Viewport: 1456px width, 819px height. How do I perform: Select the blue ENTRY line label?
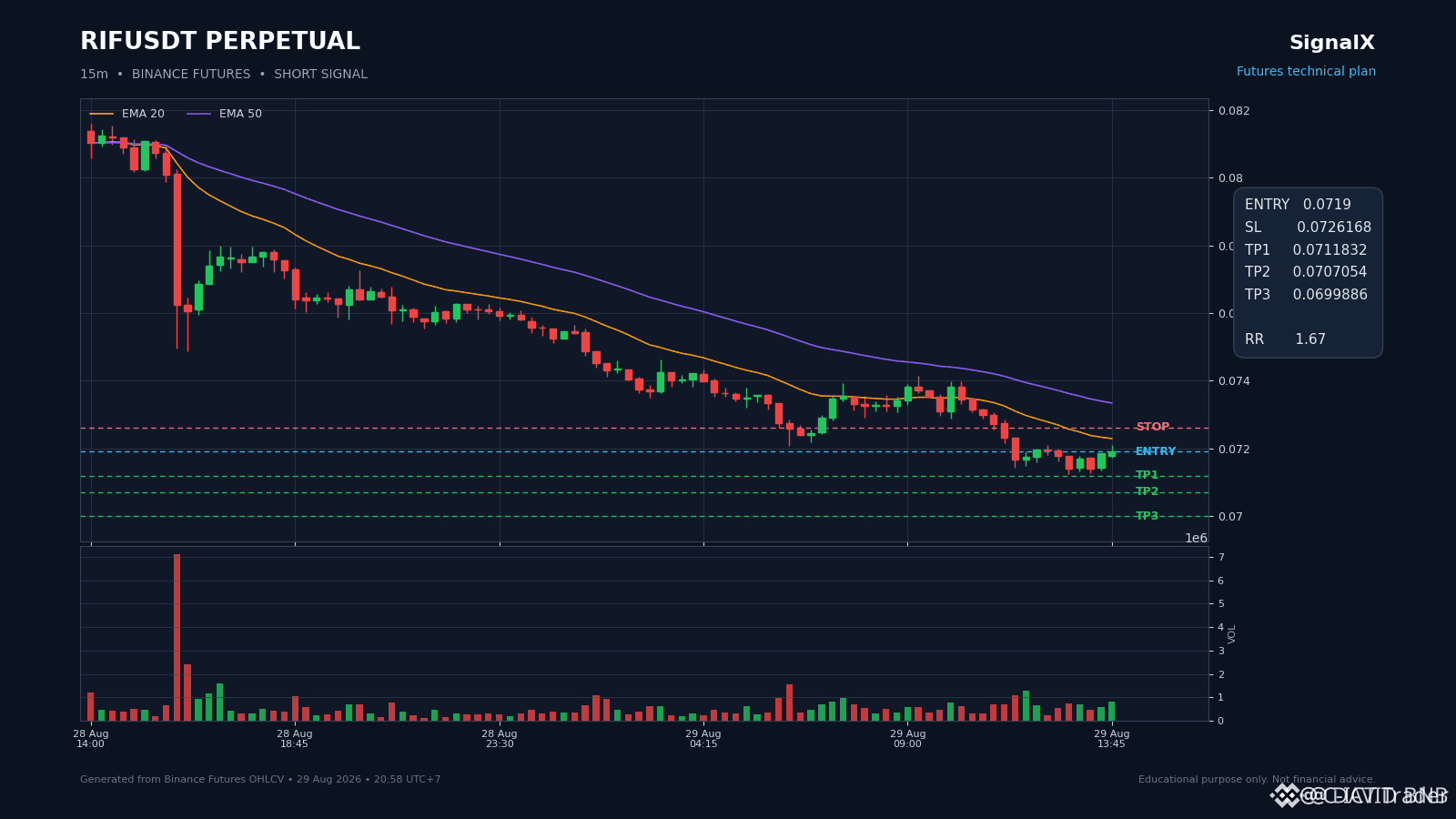click(x=1156, y=451)
